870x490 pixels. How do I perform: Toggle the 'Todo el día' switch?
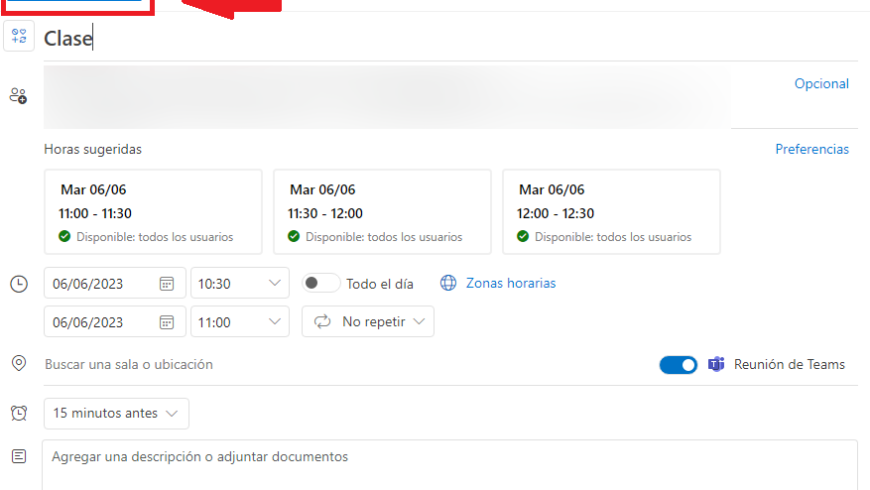click(321, 283)
